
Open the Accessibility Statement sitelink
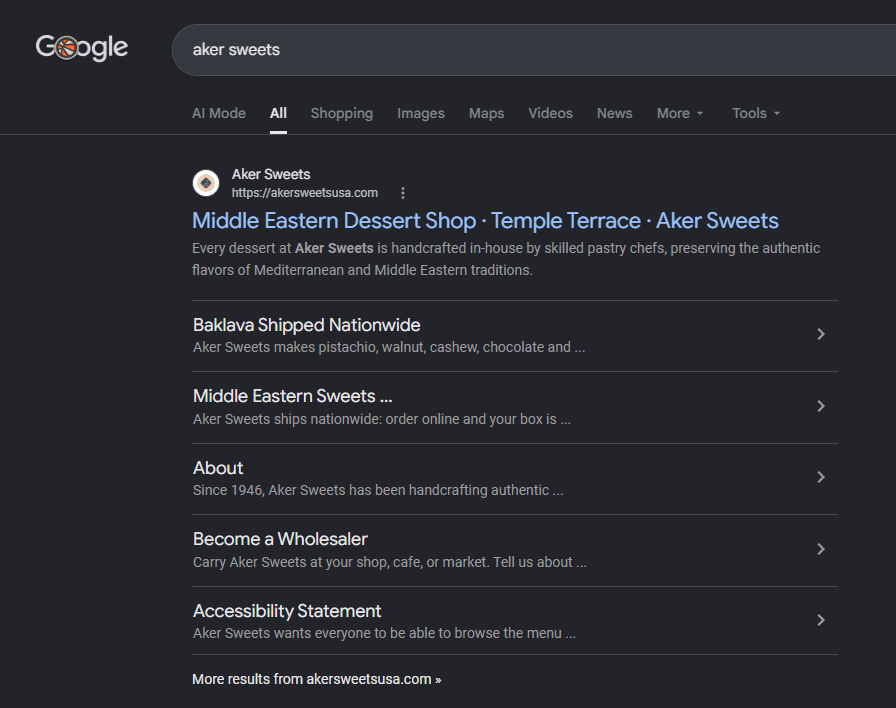pyautogui.click(x=287, y=611)
